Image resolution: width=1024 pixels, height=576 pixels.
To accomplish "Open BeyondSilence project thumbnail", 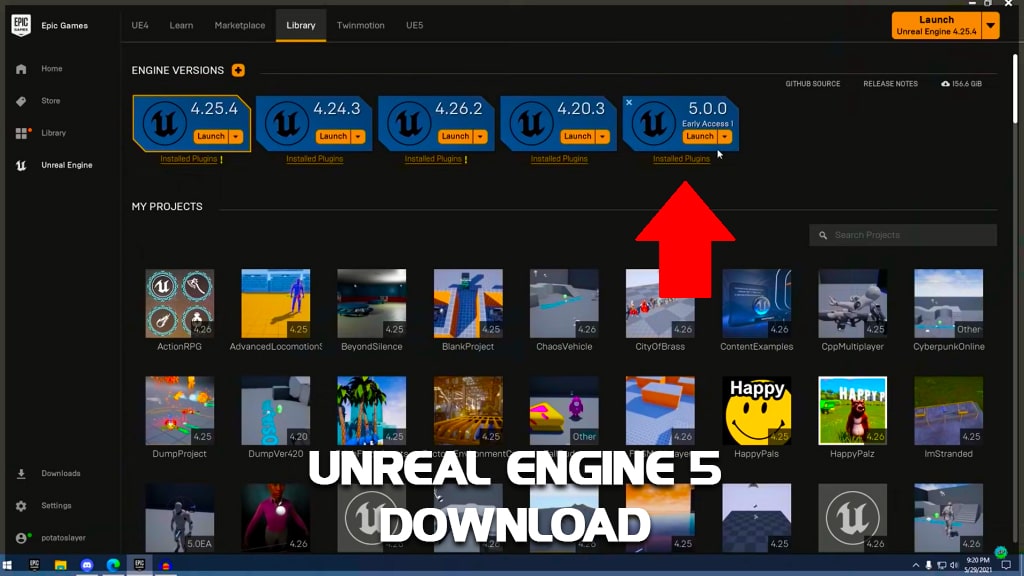I will coord(372,303).
